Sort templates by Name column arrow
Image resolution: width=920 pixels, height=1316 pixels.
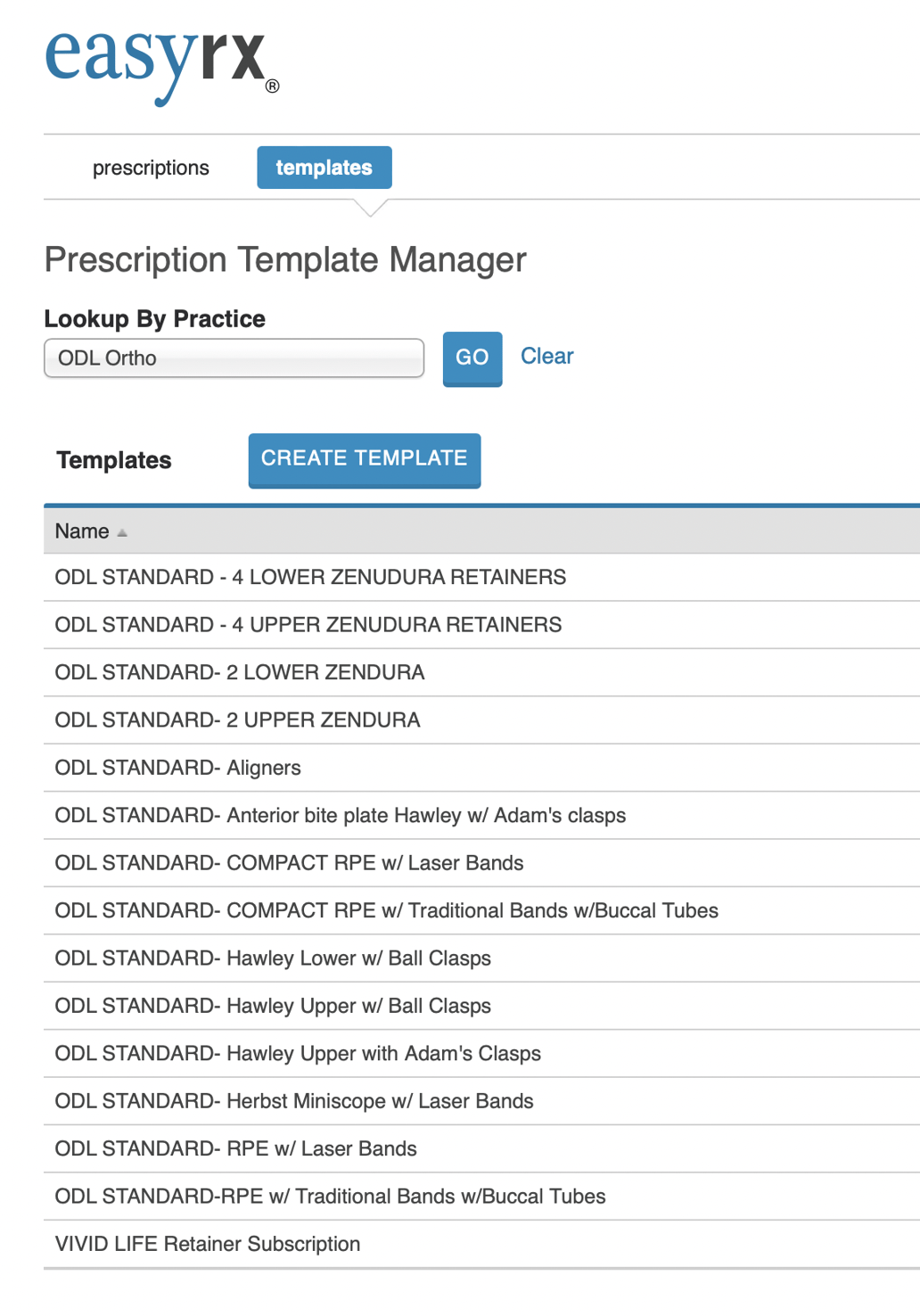pos(122,533)
